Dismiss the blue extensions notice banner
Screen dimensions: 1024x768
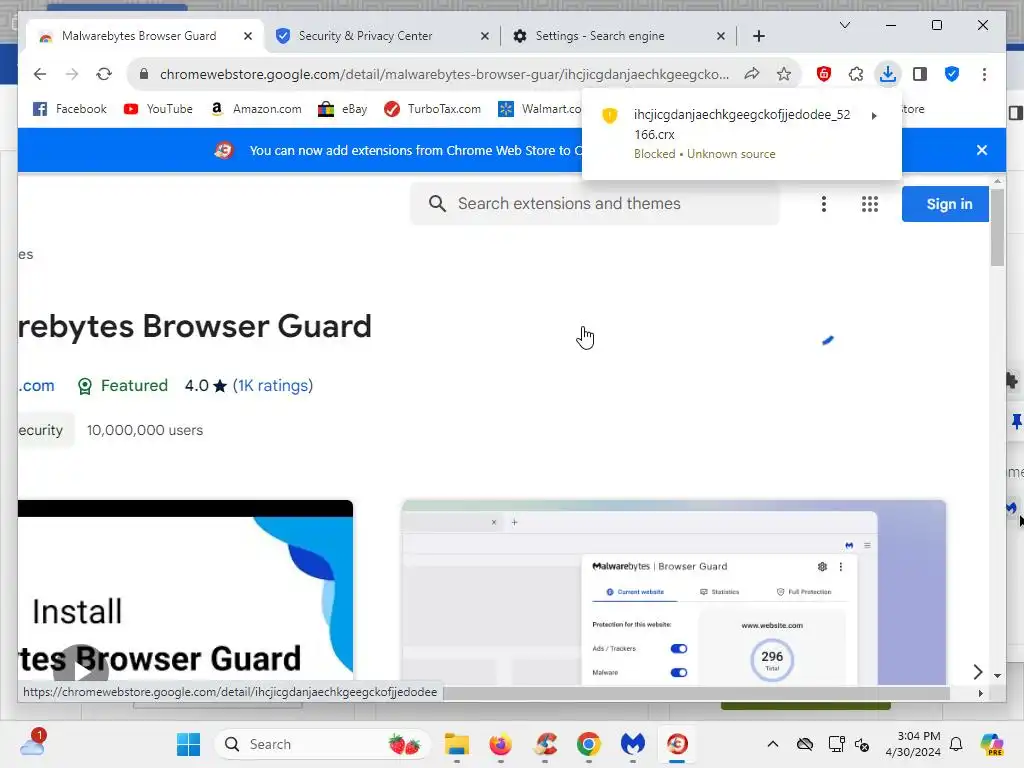coord(982,150)
